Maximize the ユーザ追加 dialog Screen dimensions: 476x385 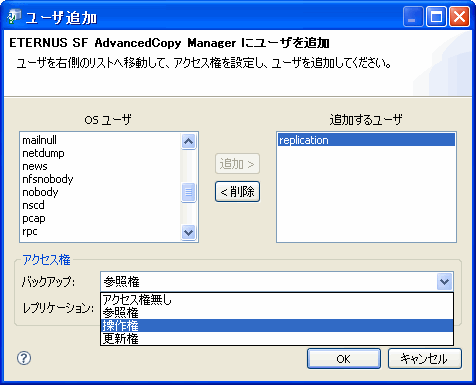(x=436, y=17)
